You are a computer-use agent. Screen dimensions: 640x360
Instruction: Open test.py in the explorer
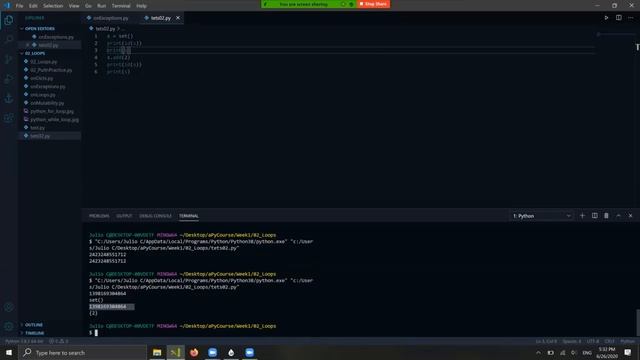point(38,128)
